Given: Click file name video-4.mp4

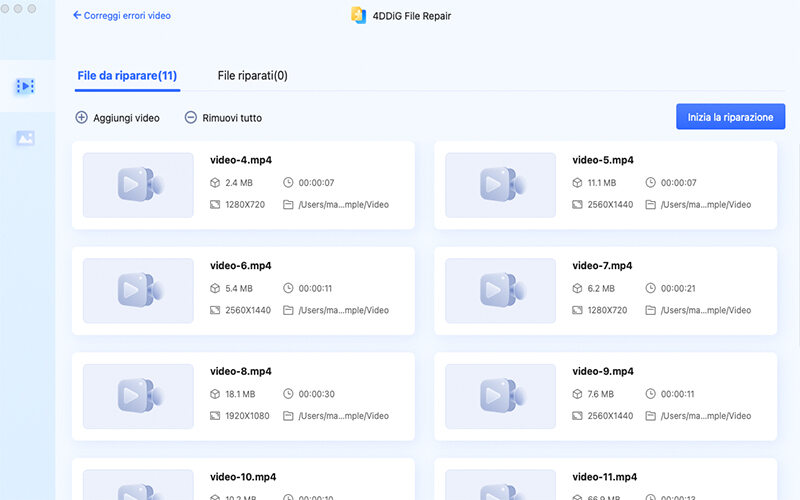Looking at the screenshot, I should point(241,160).
